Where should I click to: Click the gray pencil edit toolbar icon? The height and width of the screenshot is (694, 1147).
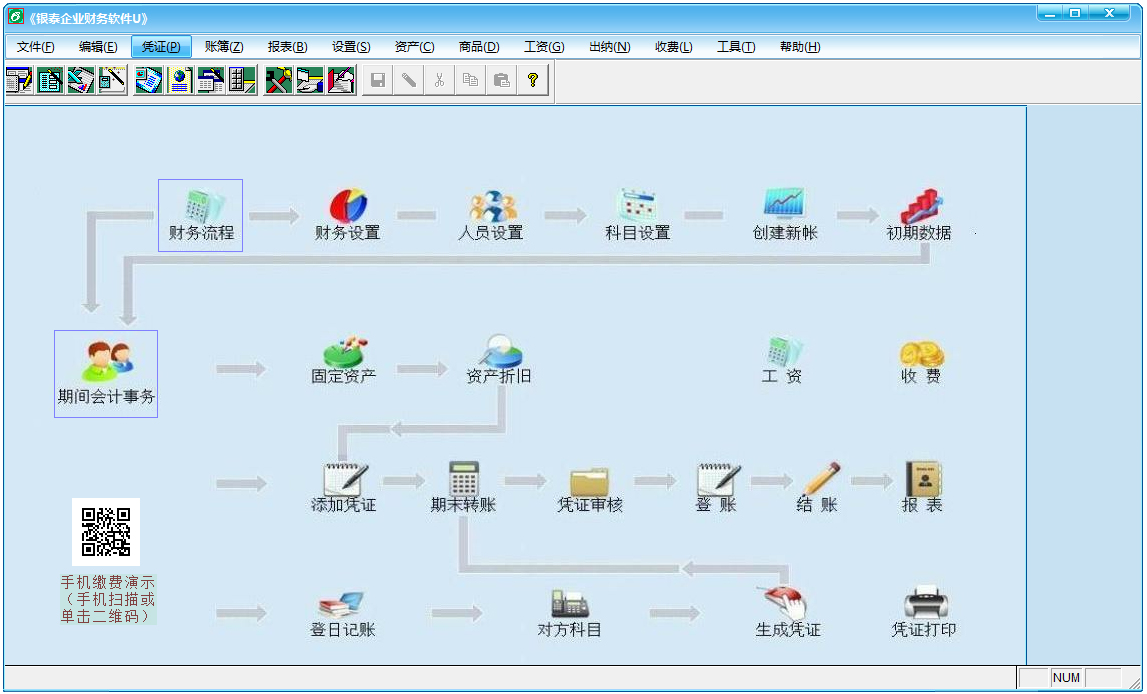tap(409, 80)
